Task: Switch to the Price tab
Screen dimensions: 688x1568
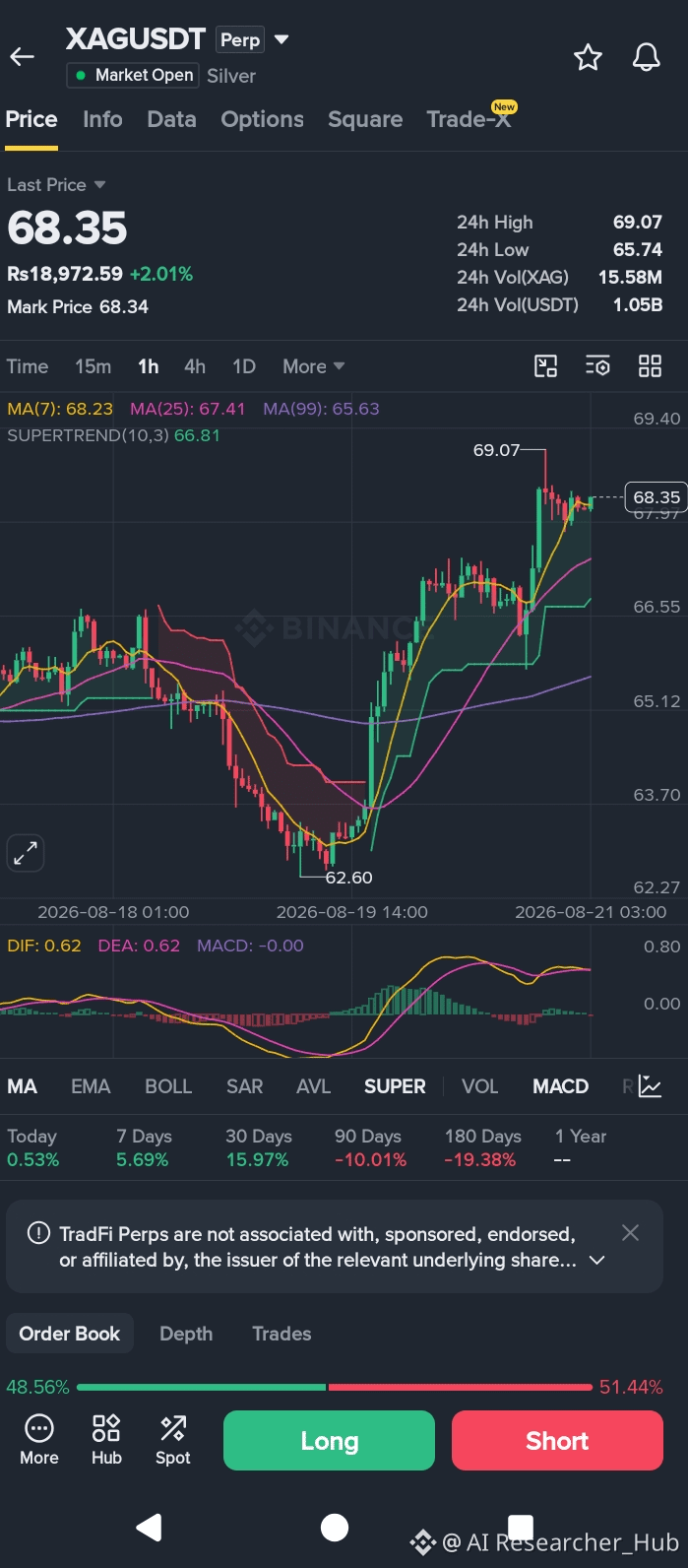Action: (31, 119)
